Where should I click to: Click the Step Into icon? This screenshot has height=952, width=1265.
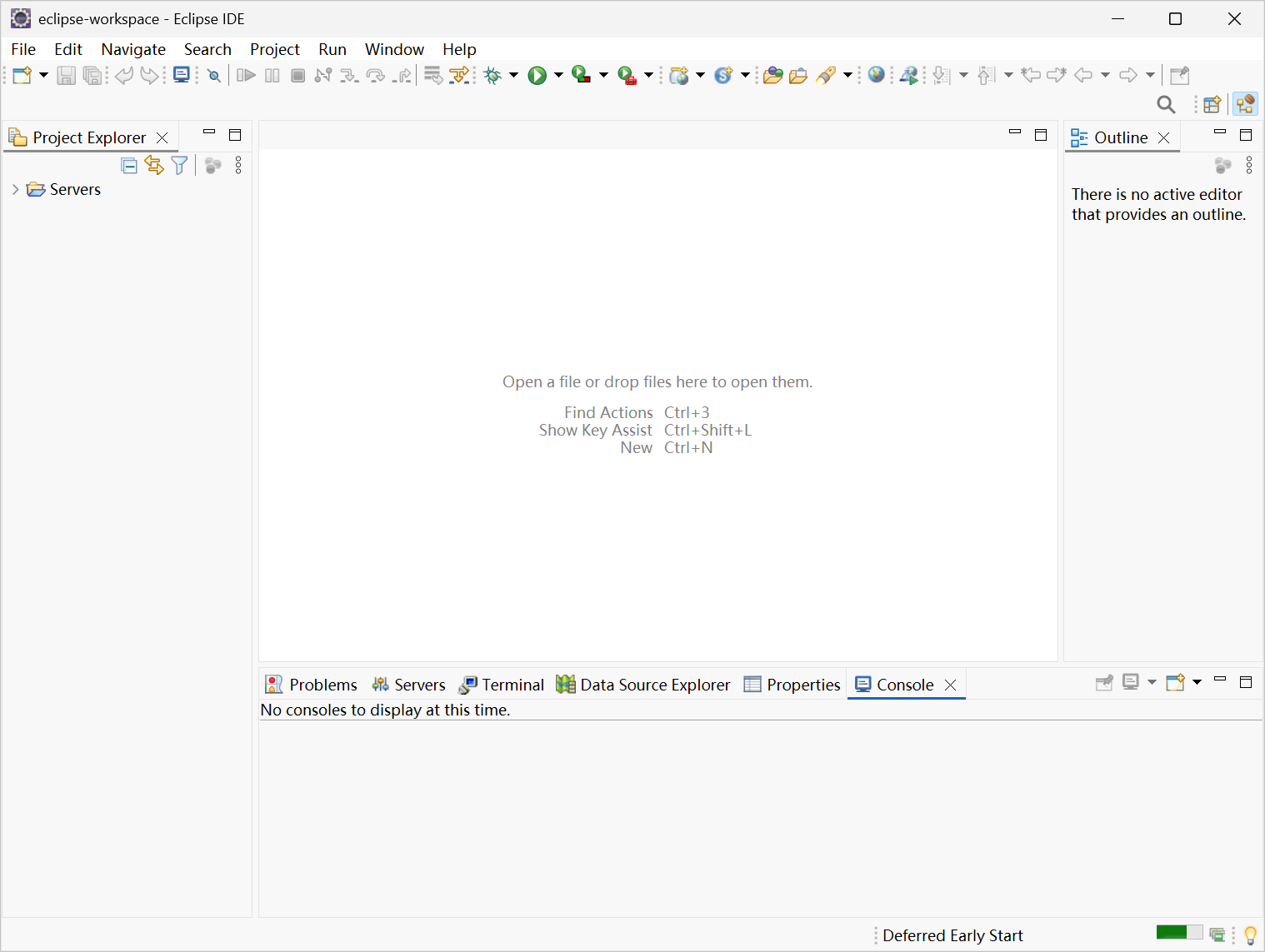349,76
